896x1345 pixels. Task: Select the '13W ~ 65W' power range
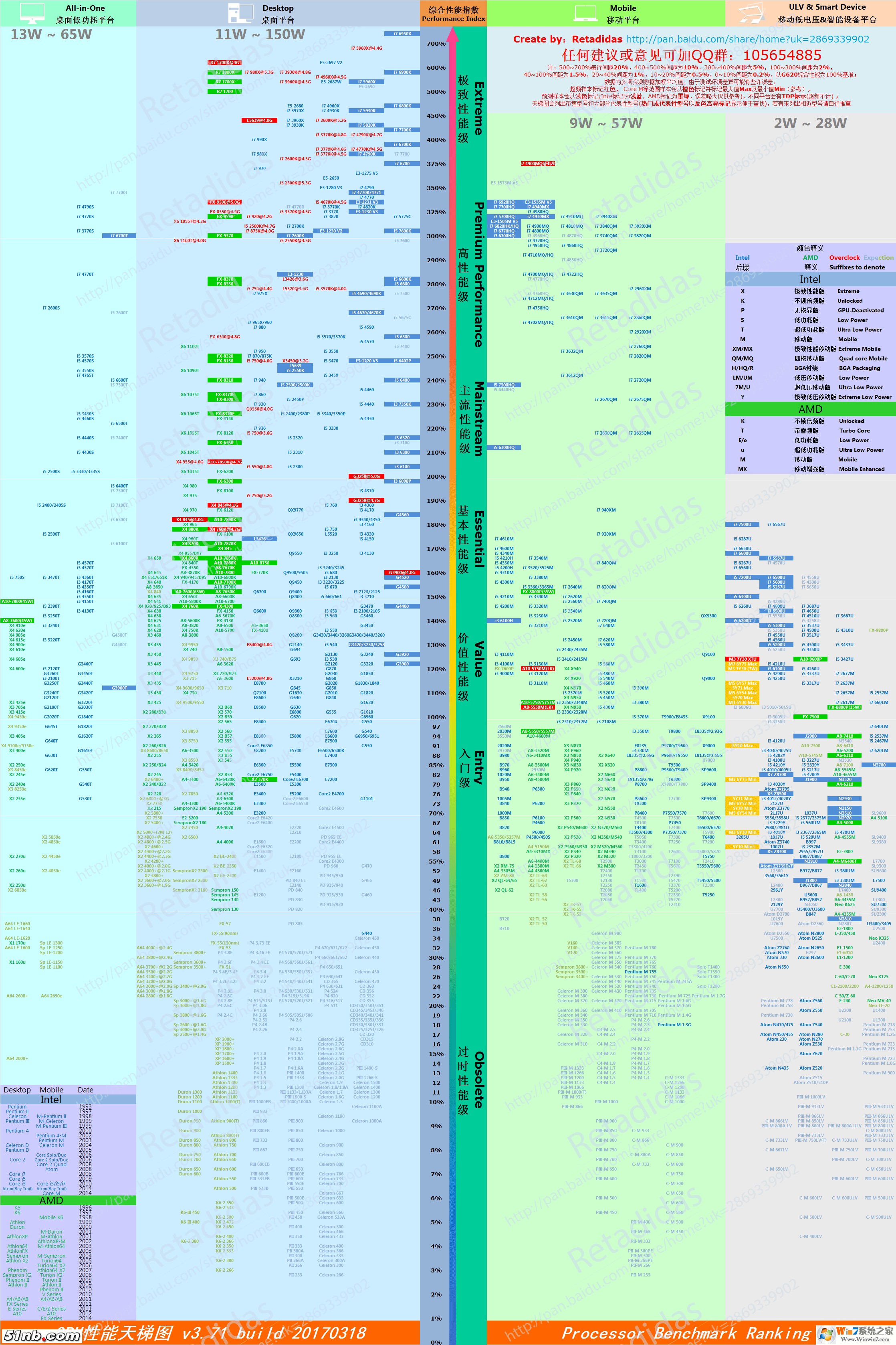[51, 34]
